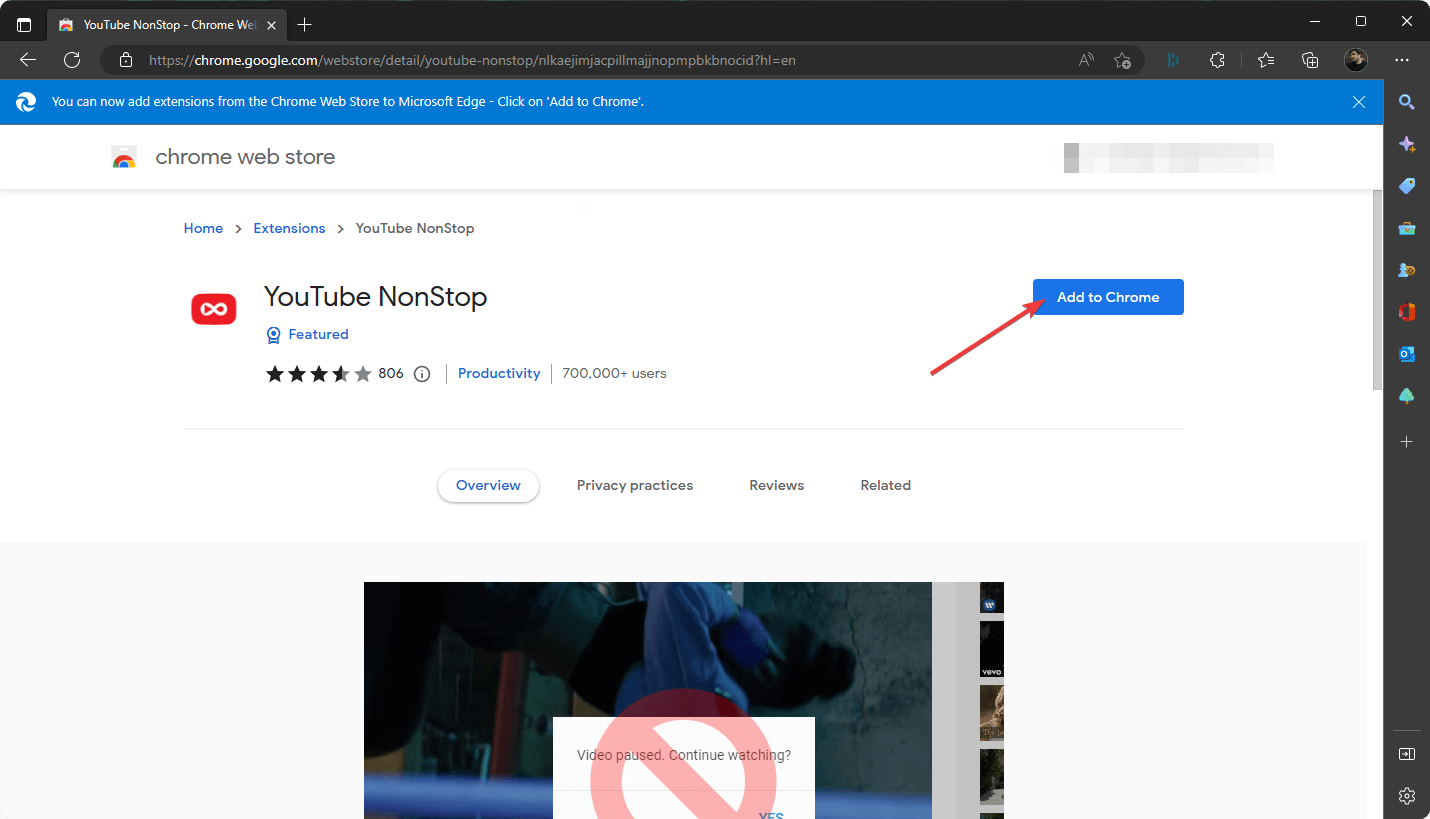Click the rating info icon next to 806
Viewport: 1430px width, 819px height.
(422, 374)
